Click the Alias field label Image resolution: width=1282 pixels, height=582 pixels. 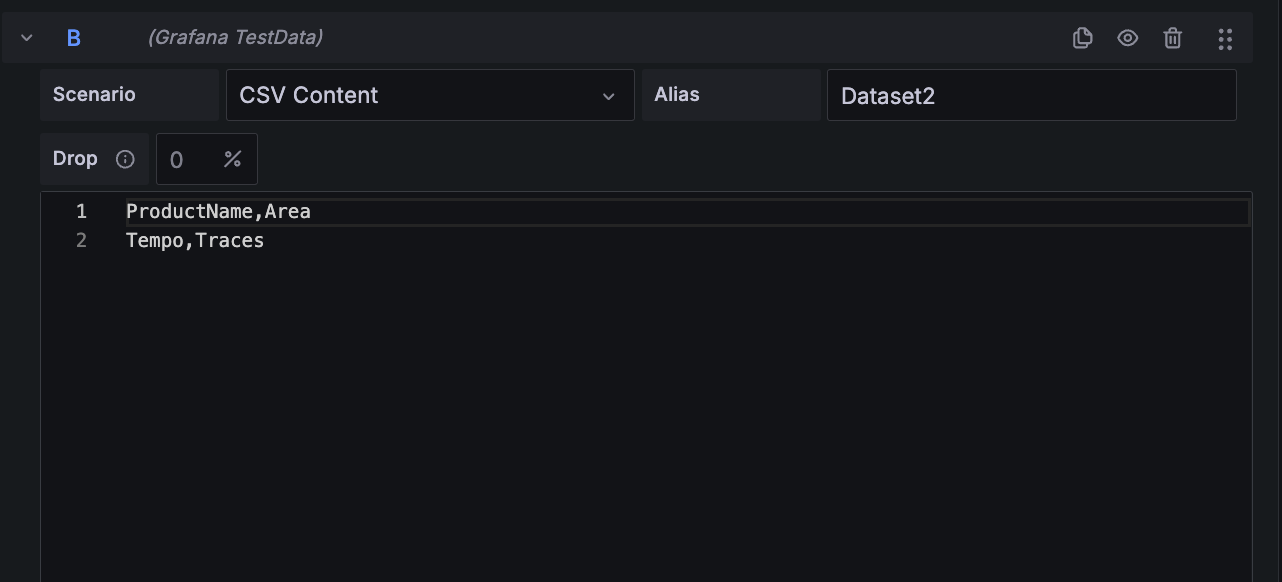click(x=677, y=95)
